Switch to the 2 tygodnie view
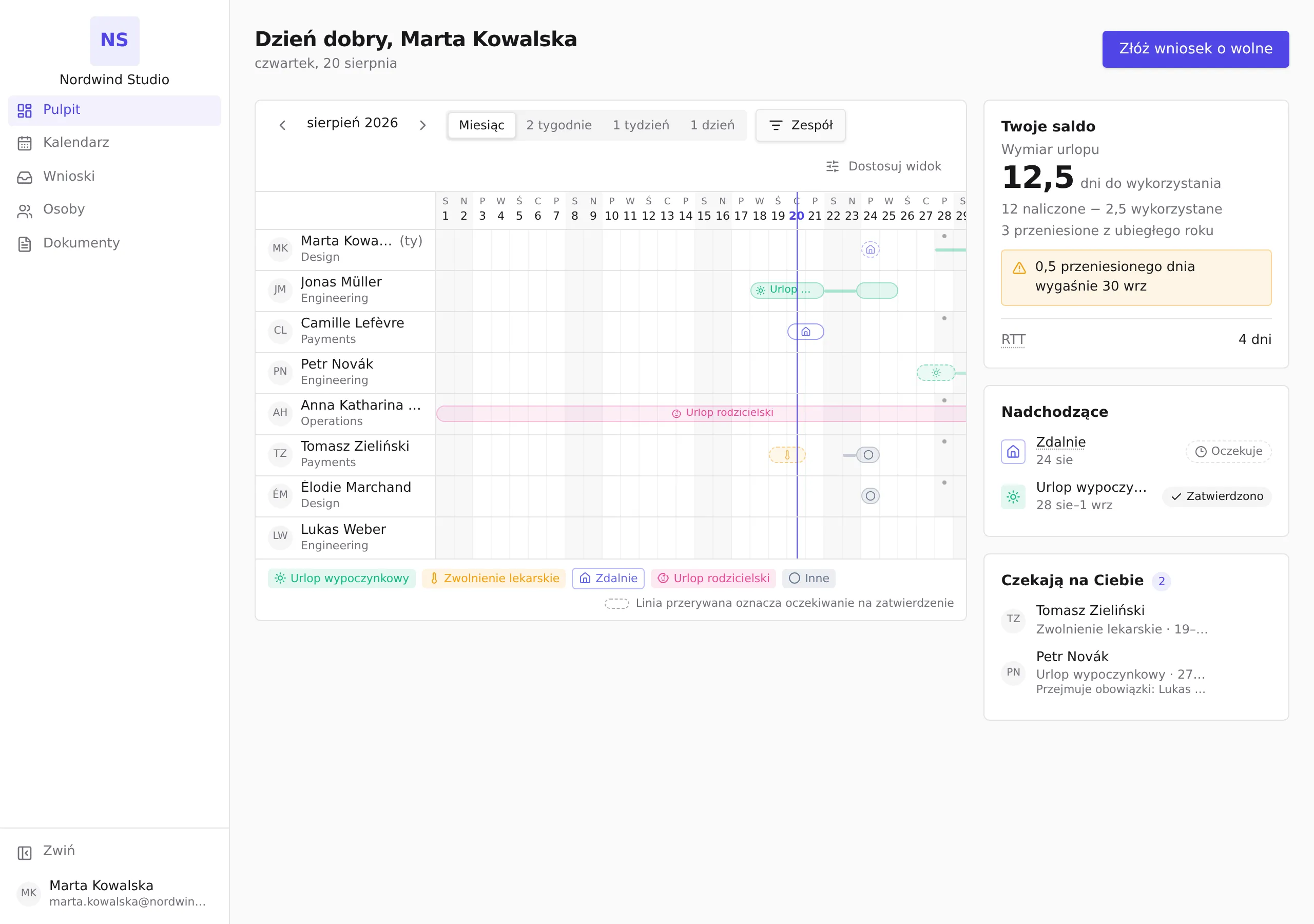 tap(558, 125)
